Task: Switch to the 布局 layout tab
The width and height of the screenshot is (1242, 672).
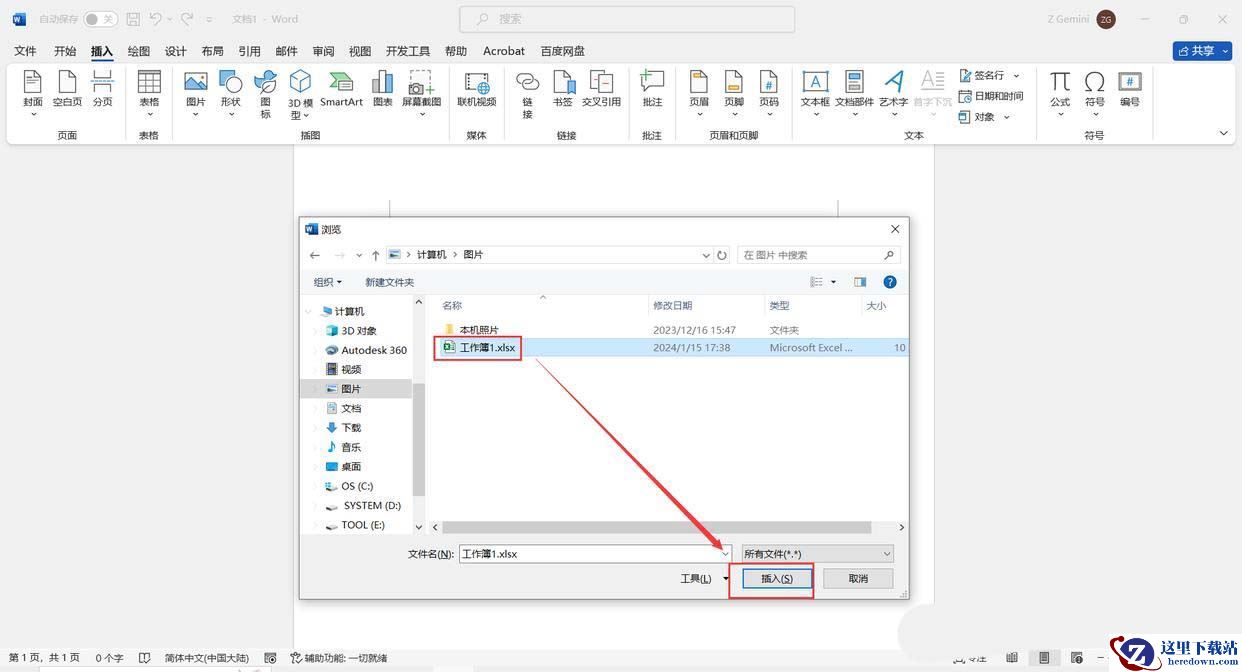Action: (213, 51)
